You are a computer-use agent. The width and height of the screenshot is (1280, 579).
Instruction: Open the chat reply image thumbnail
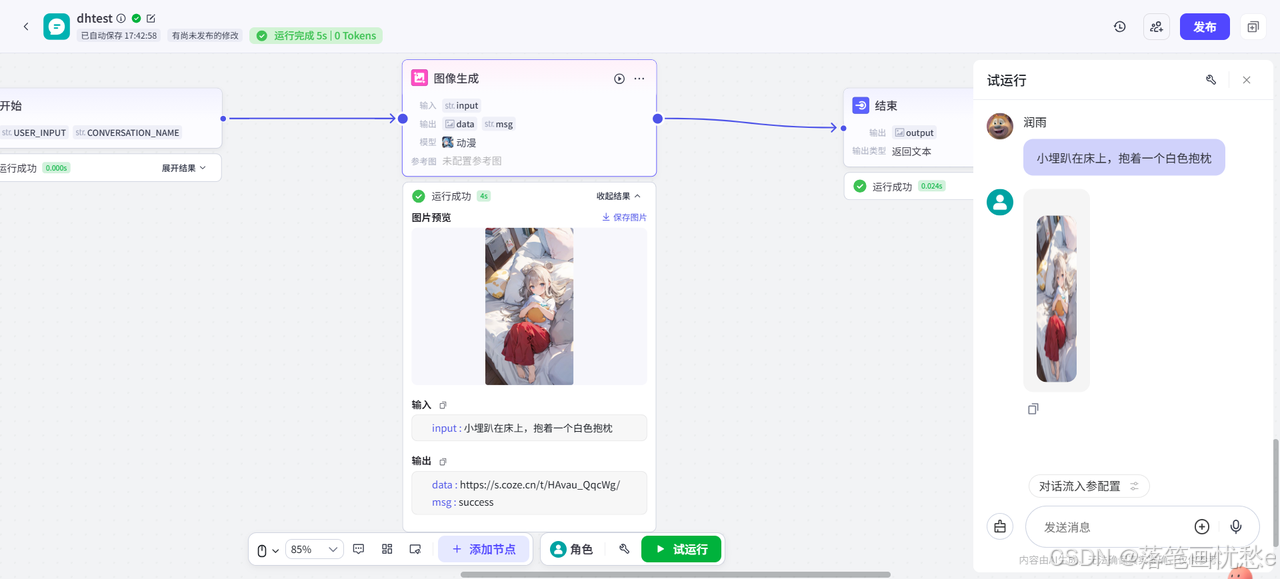[1057, 298]
